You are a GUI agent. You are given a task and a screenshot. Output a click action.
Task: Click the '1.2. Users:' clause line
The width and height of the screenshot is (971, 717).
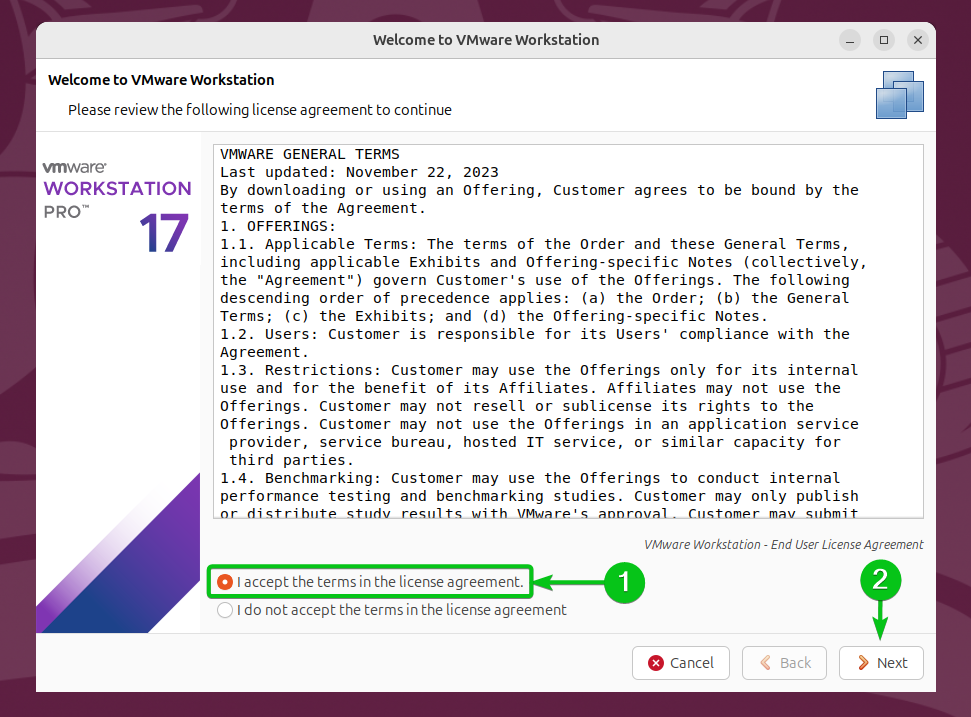(534, 334)
